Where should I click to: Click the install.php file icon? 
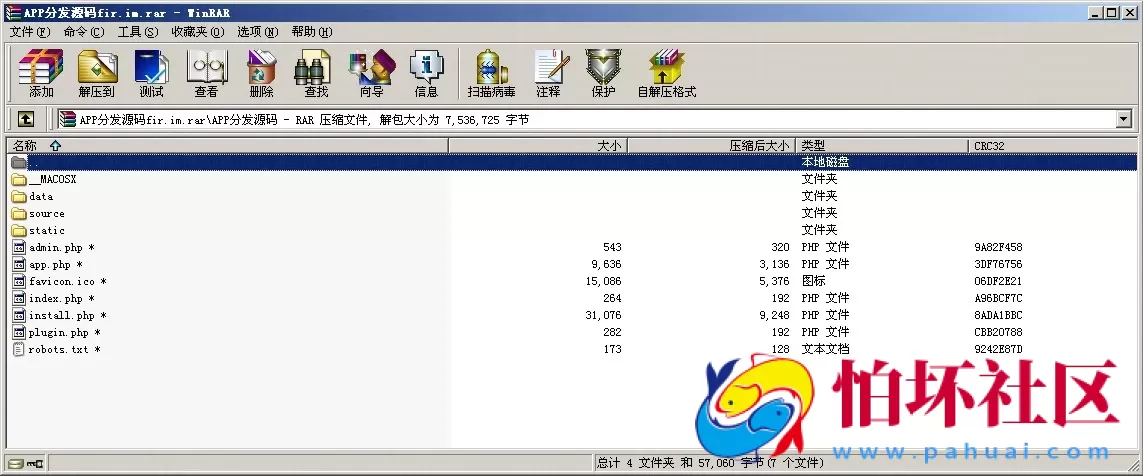[20, 316]
